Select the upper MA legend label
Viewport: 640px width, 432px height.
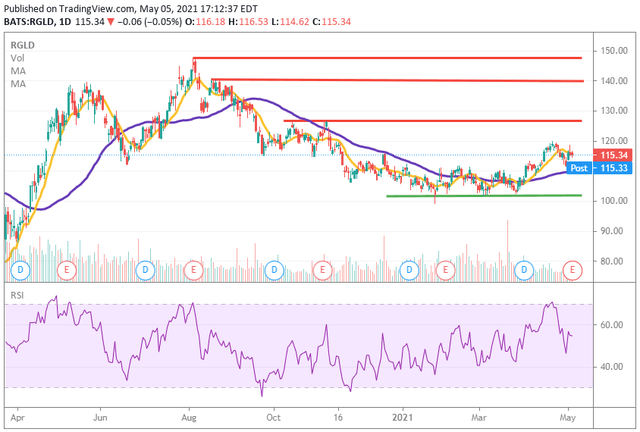point(18,71)
